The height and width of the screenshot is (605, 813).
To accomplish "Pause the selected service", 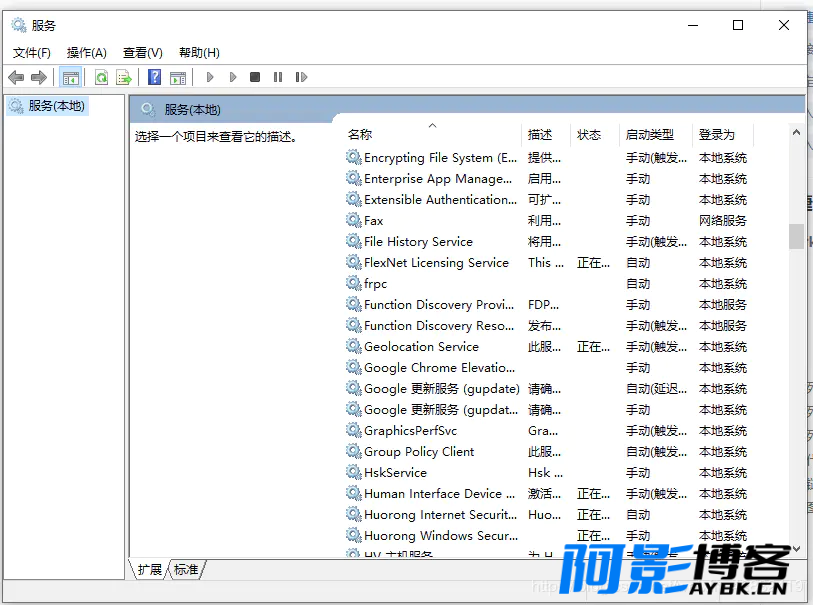I will 278,77.
